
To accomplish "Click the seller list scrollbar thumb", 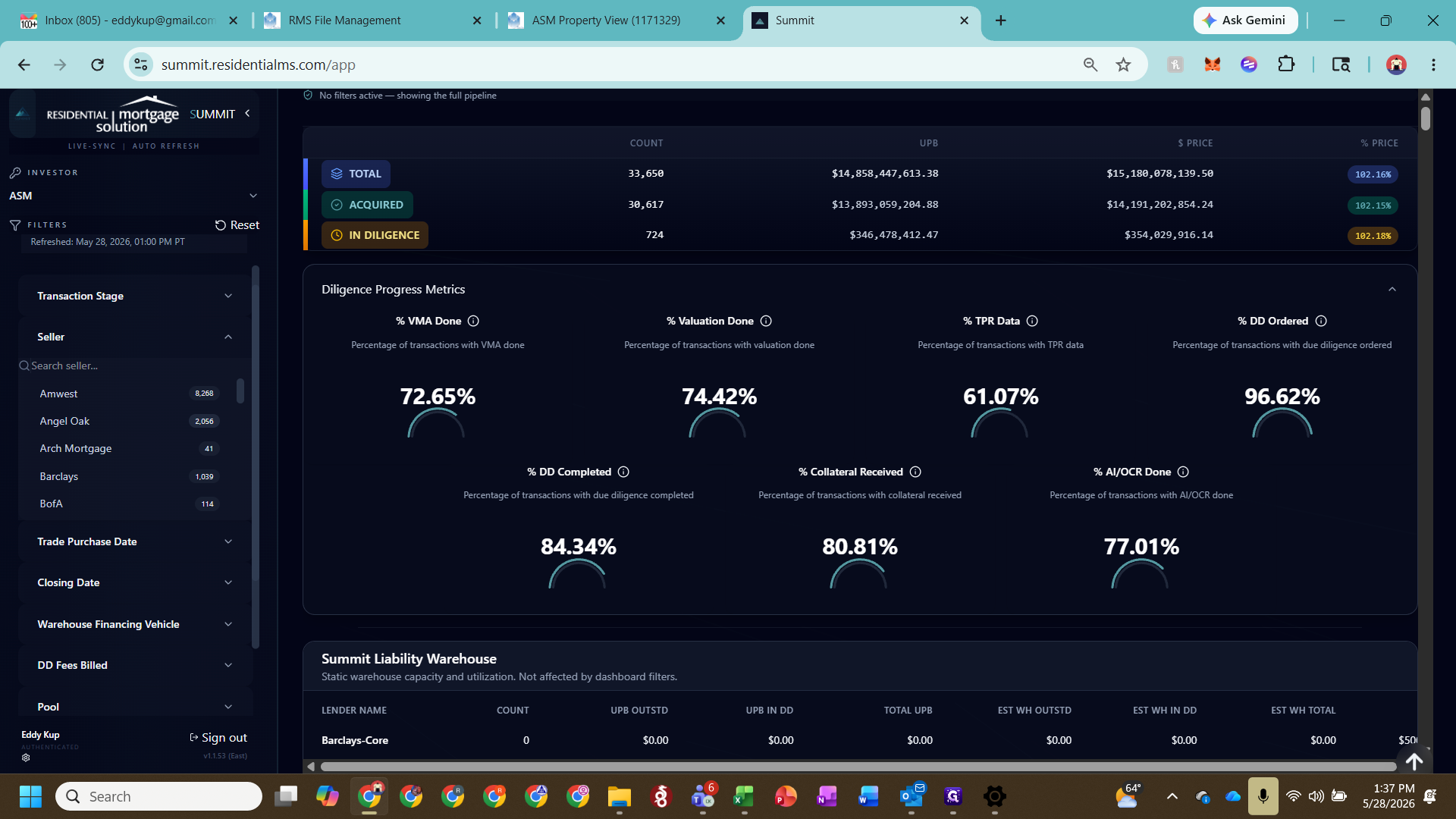I will point(240,391).
